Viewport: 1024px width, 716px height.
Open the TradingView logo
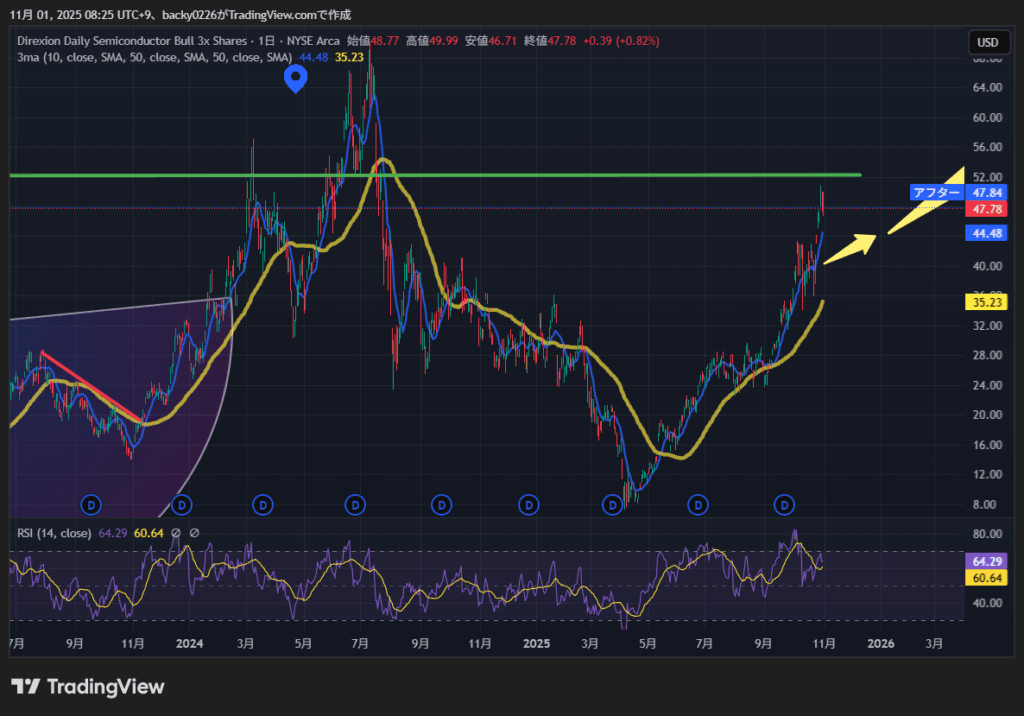point(88,686)
